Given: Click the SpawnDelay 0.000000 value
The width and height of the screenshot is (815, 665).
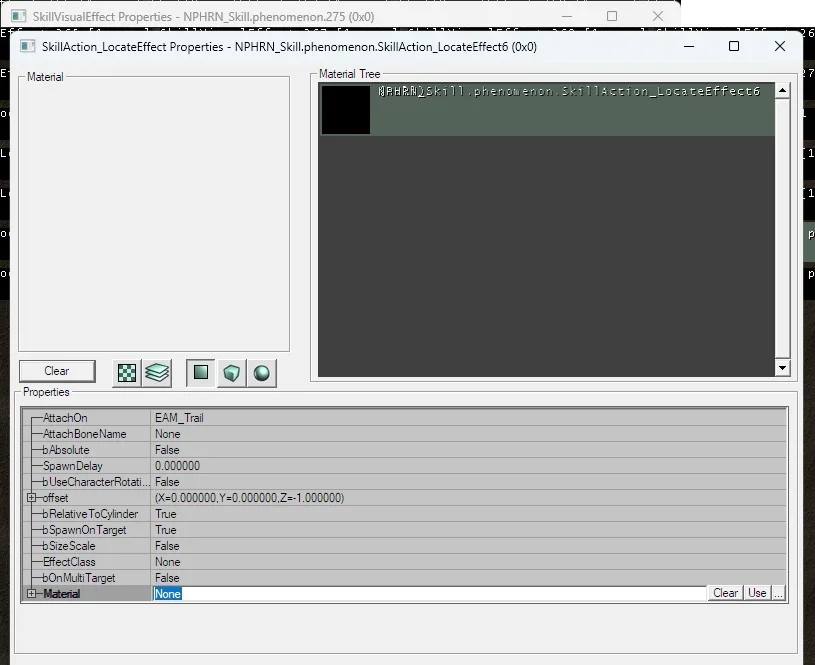Looking at the screenshot, I should (177, 466).
